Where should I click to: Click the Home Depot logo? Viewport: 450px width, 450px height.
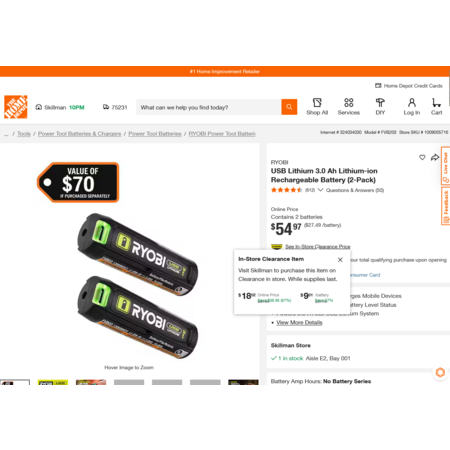(x=16, y=107)
